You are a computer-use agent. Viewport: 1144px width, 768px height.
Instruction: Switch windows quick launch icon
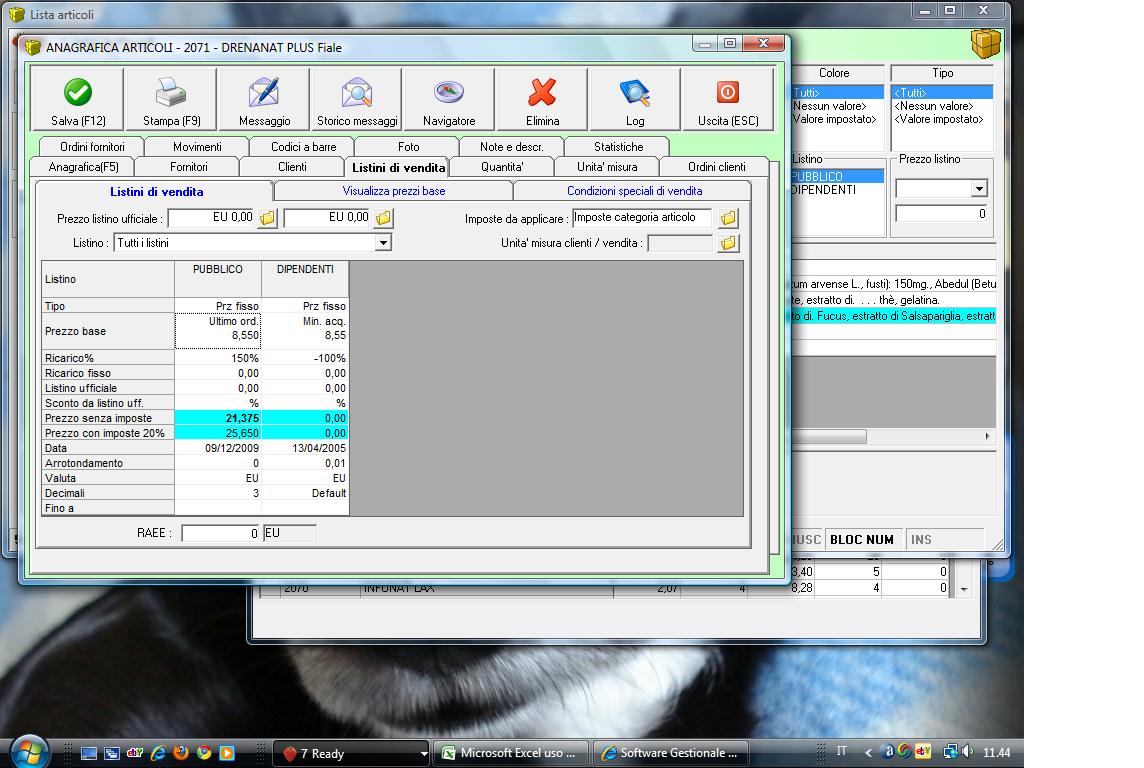tap(112, 753)
